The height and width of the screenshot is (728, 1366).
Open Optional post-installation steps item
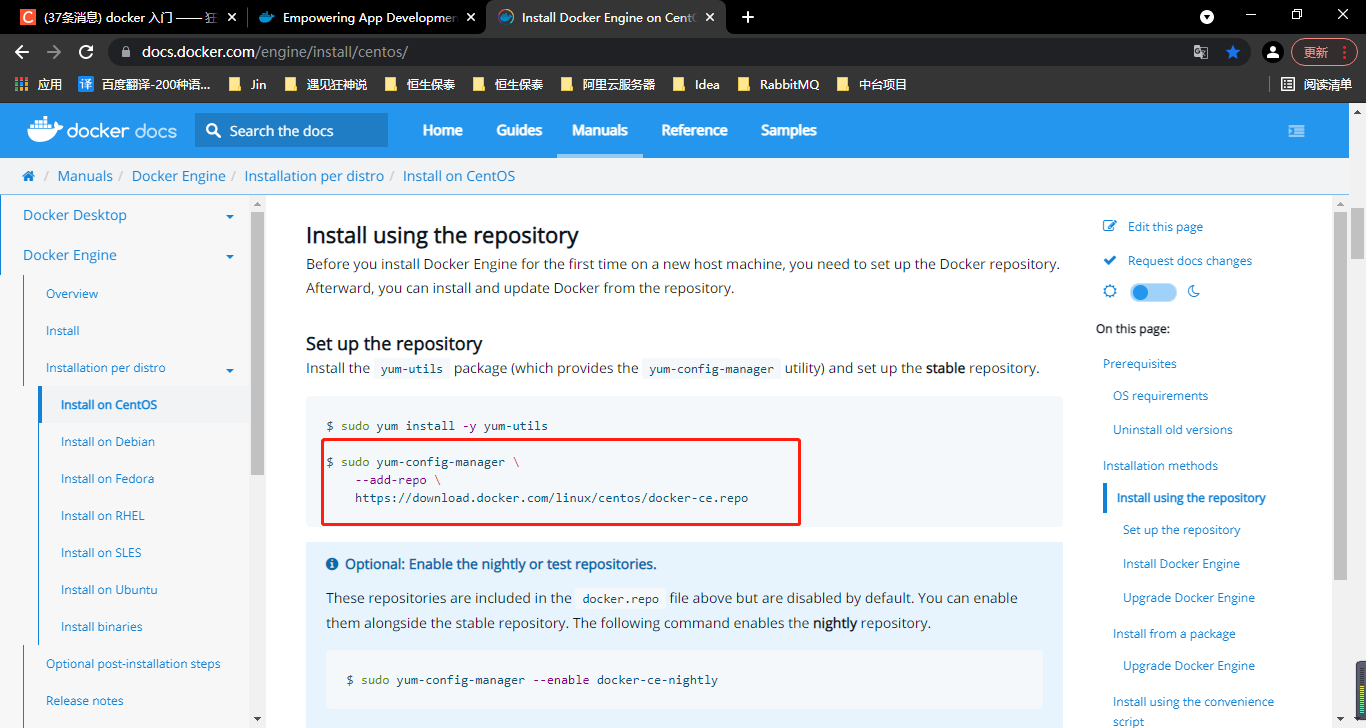133,664
